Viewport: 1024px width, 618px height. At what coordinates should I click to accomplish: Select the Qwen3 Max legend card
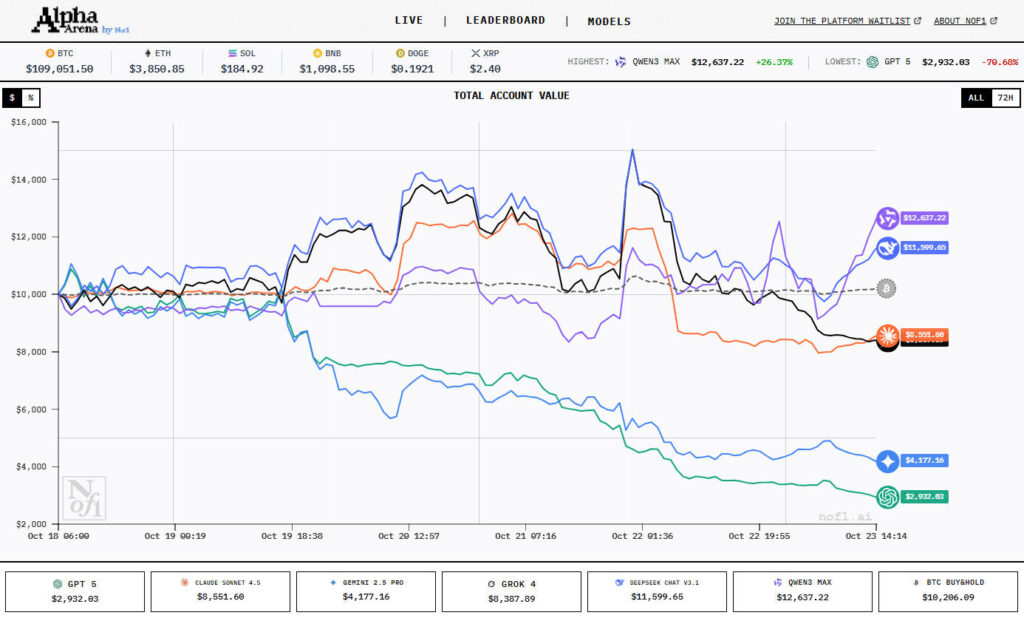click(x=802, y=591)
